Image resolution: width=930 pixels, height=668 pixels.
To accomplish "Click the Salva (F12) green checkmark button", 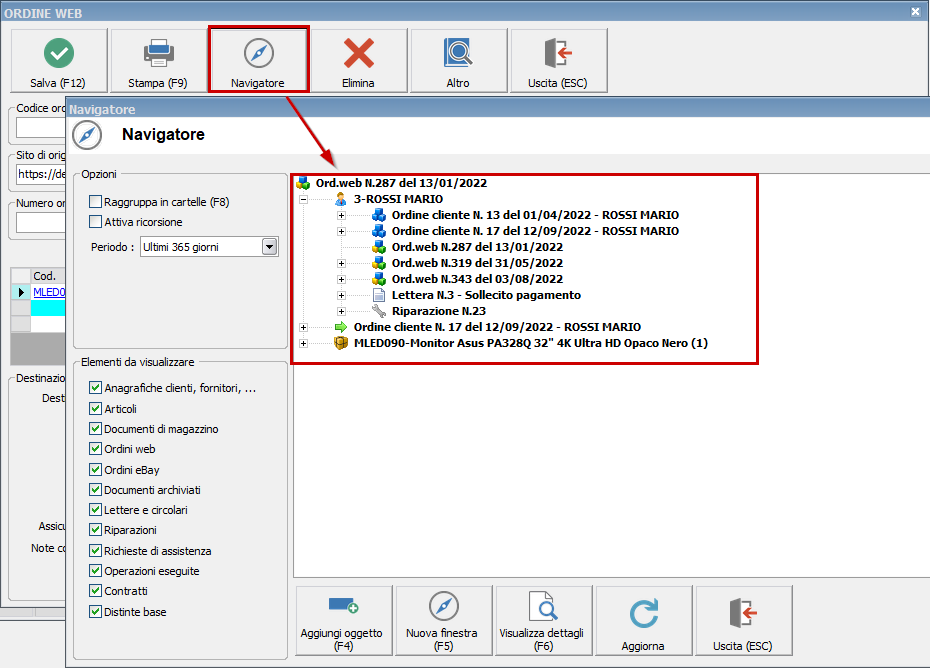I will (x=59, y=61).
